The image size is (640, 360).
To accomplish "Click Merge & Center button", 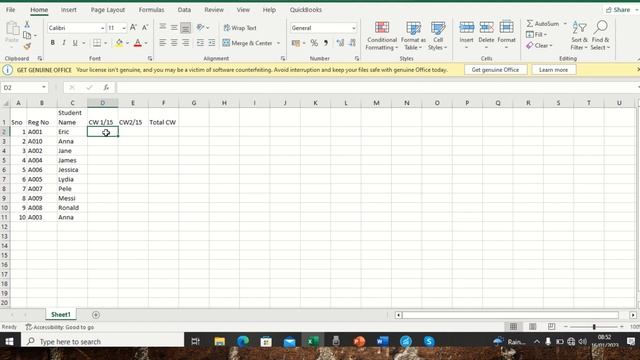I will pos(248,43).
